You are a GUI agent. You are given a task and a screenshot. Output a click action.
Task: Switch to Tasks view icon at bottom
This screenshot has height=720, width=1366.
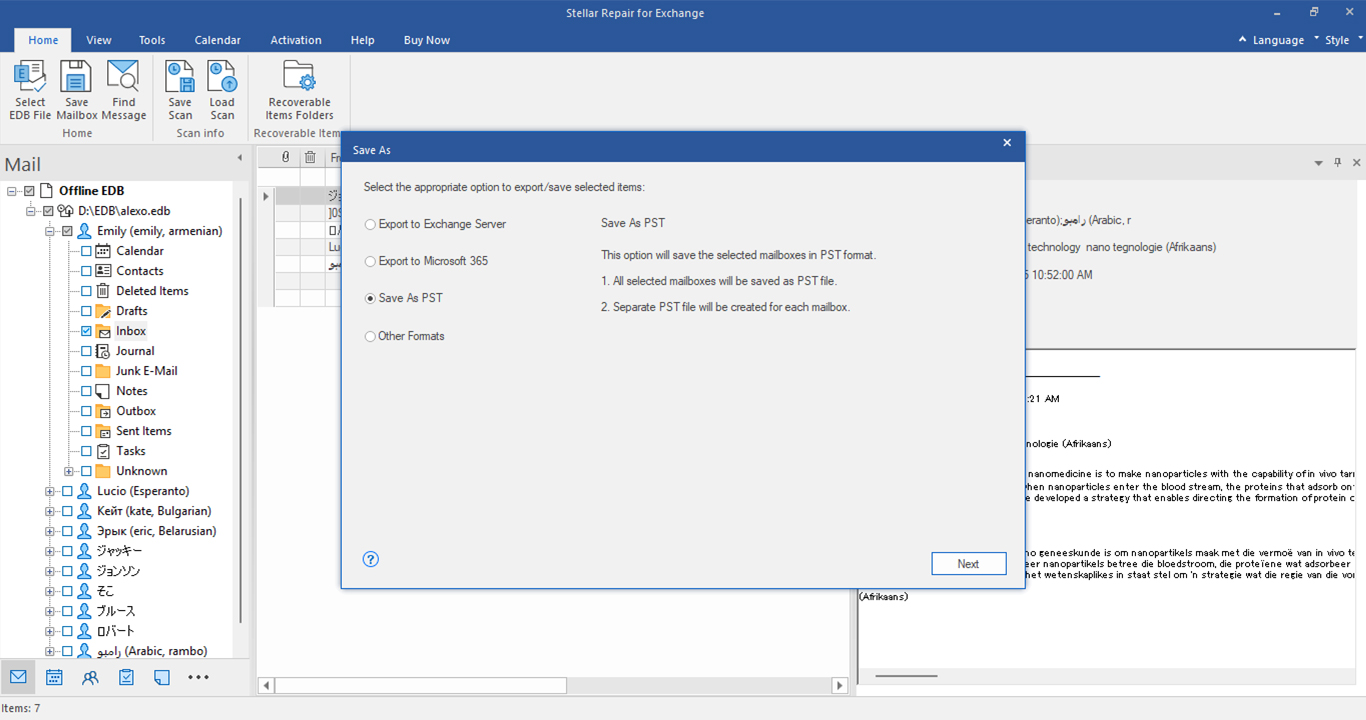126,677
